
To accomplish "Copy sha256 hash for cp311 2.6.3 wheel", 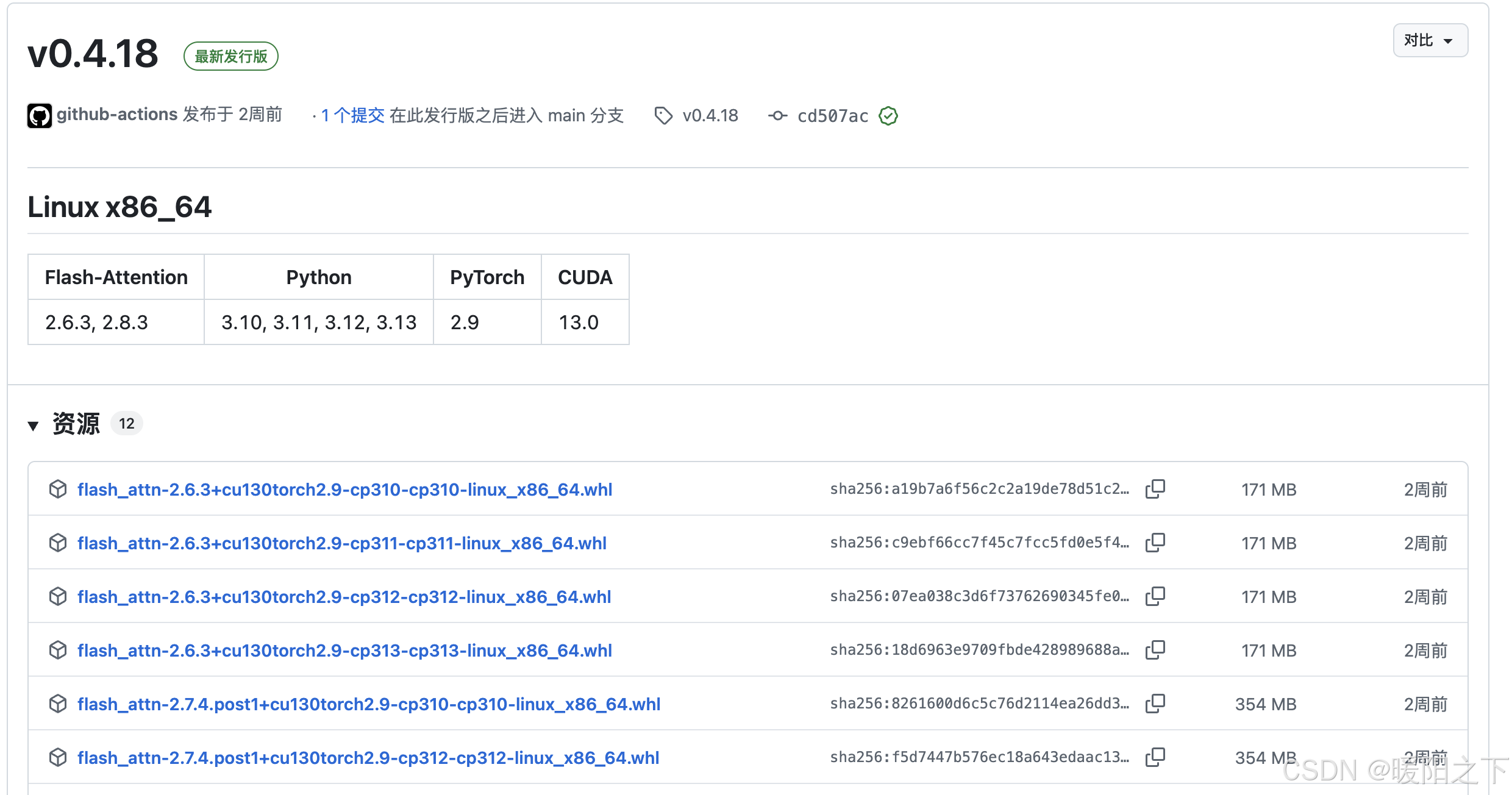I will [x=1155, y=543].
